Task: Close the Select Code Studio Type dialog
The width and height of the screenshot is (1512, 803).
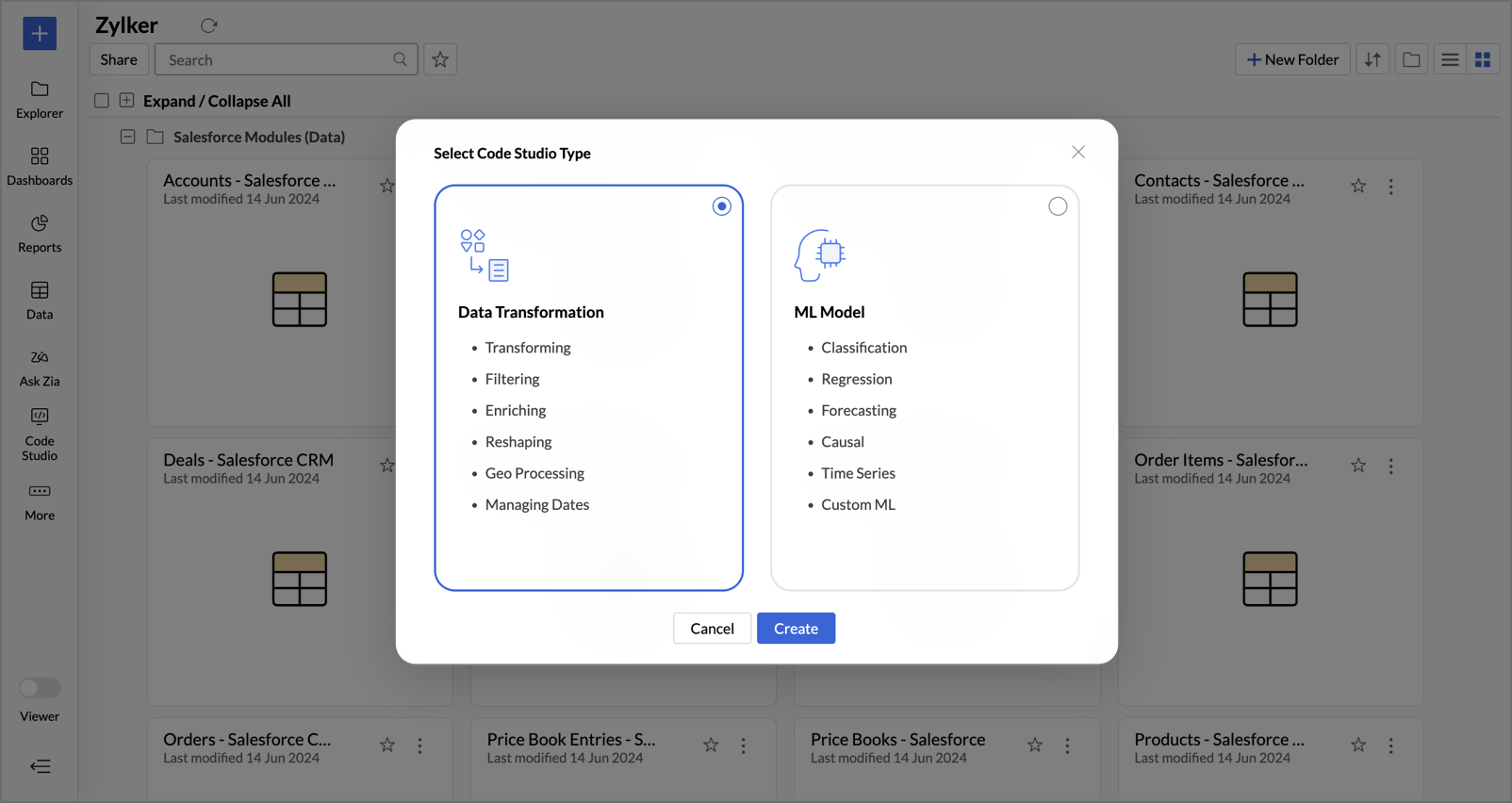Action: tap(1078, 153)
